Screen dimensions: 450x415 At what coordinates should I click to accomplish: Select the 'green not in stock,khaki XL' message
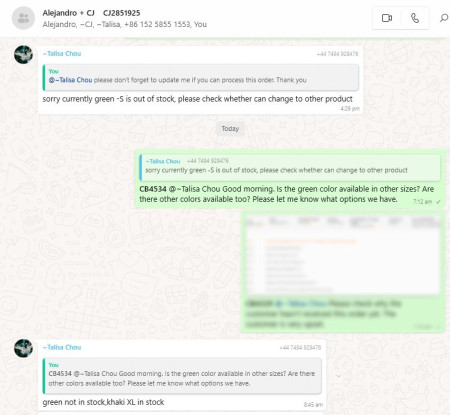(103, 402)
